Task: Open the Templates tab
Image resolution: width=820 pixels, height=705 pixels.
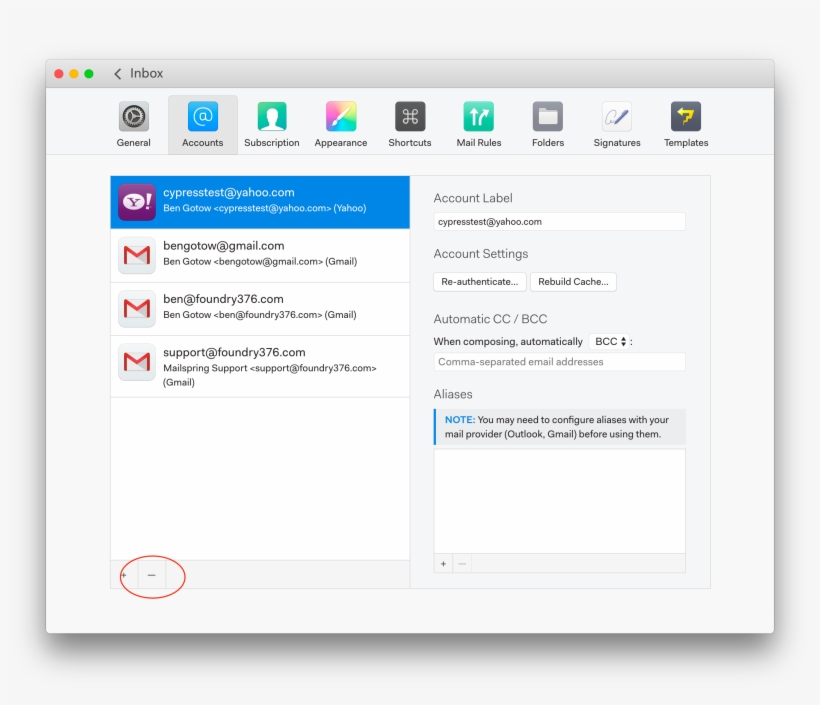Action: click(686, 124)
